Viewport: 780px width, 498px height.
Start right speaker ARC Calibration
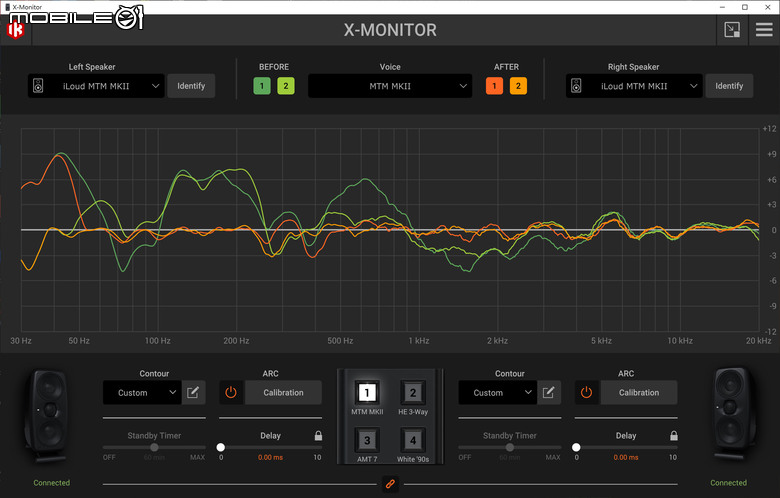[639, 393]
